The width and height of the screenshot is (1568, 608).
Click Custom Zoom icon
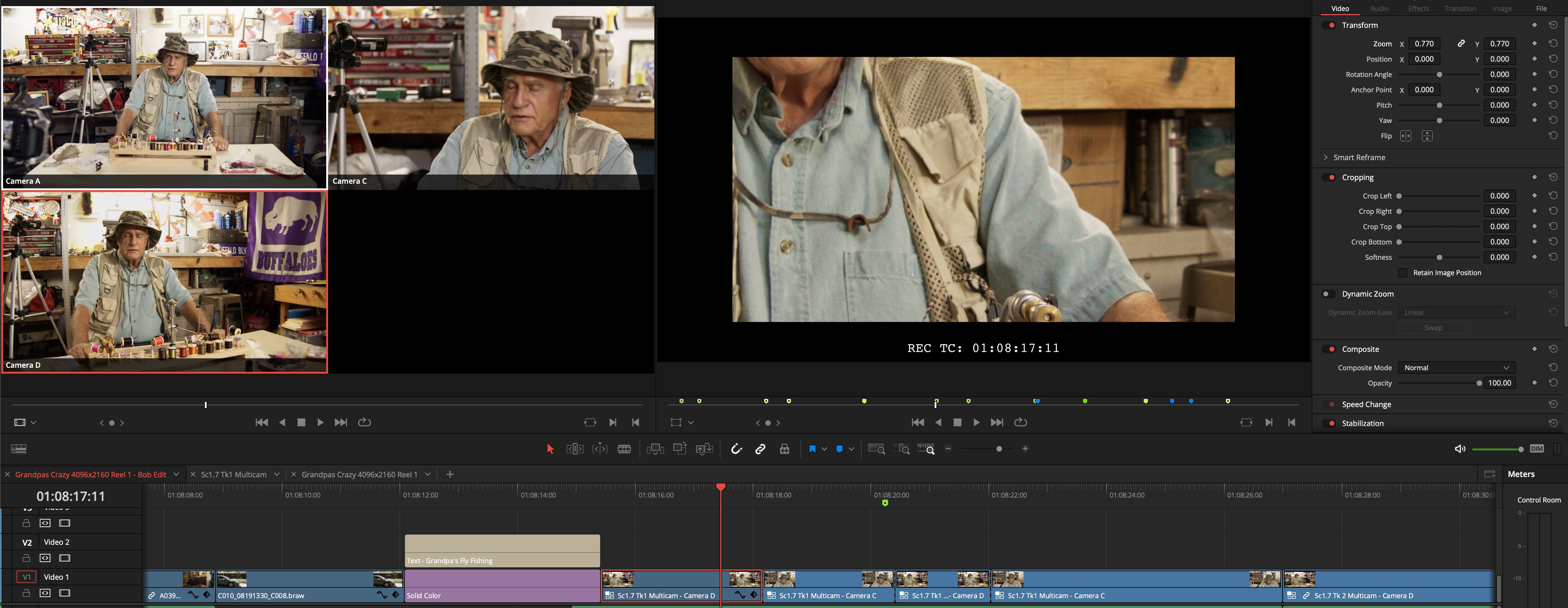[x=926, y=449]
